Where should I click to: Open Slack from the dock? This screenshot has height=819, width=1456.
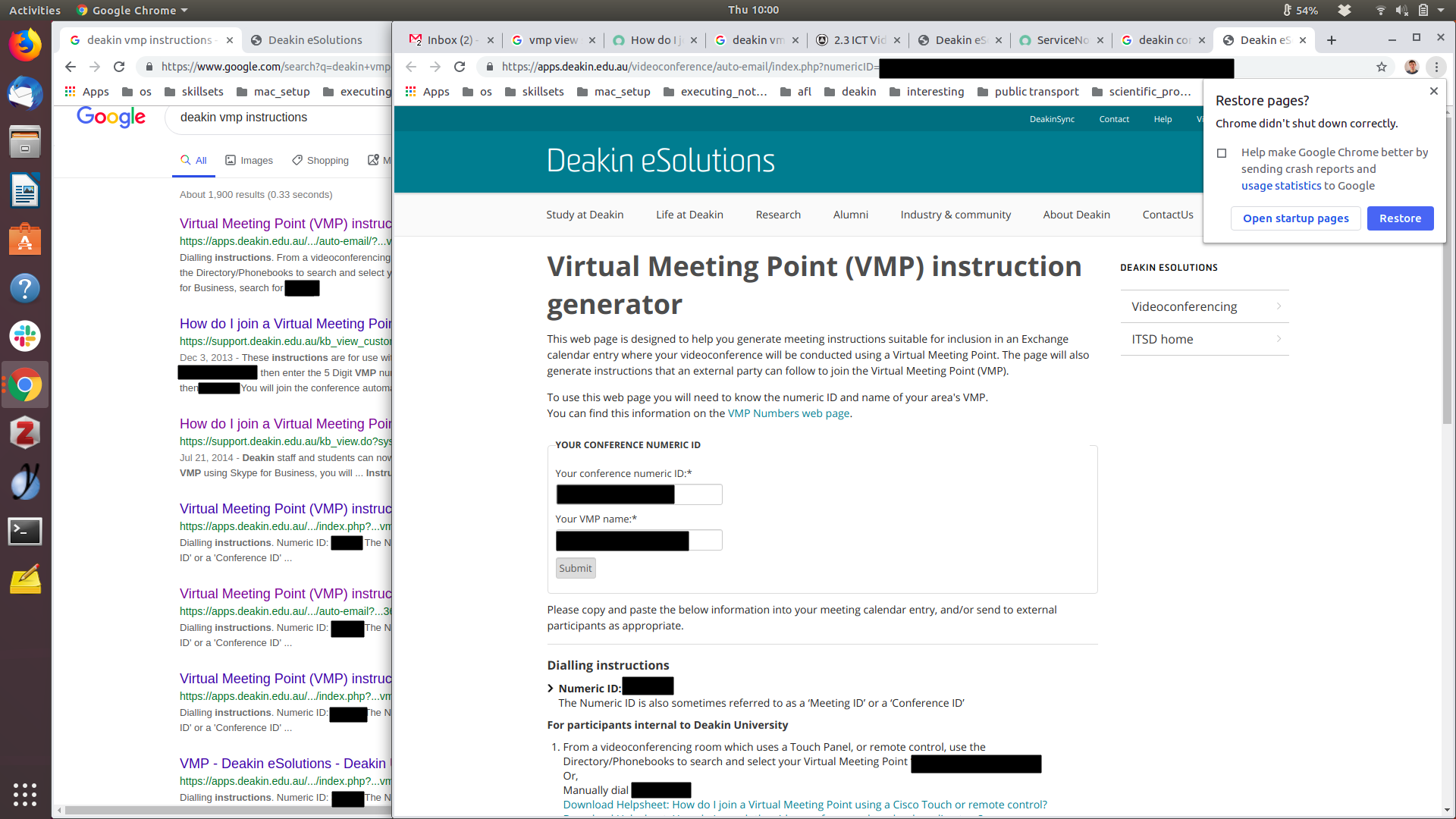pos(25,336)
